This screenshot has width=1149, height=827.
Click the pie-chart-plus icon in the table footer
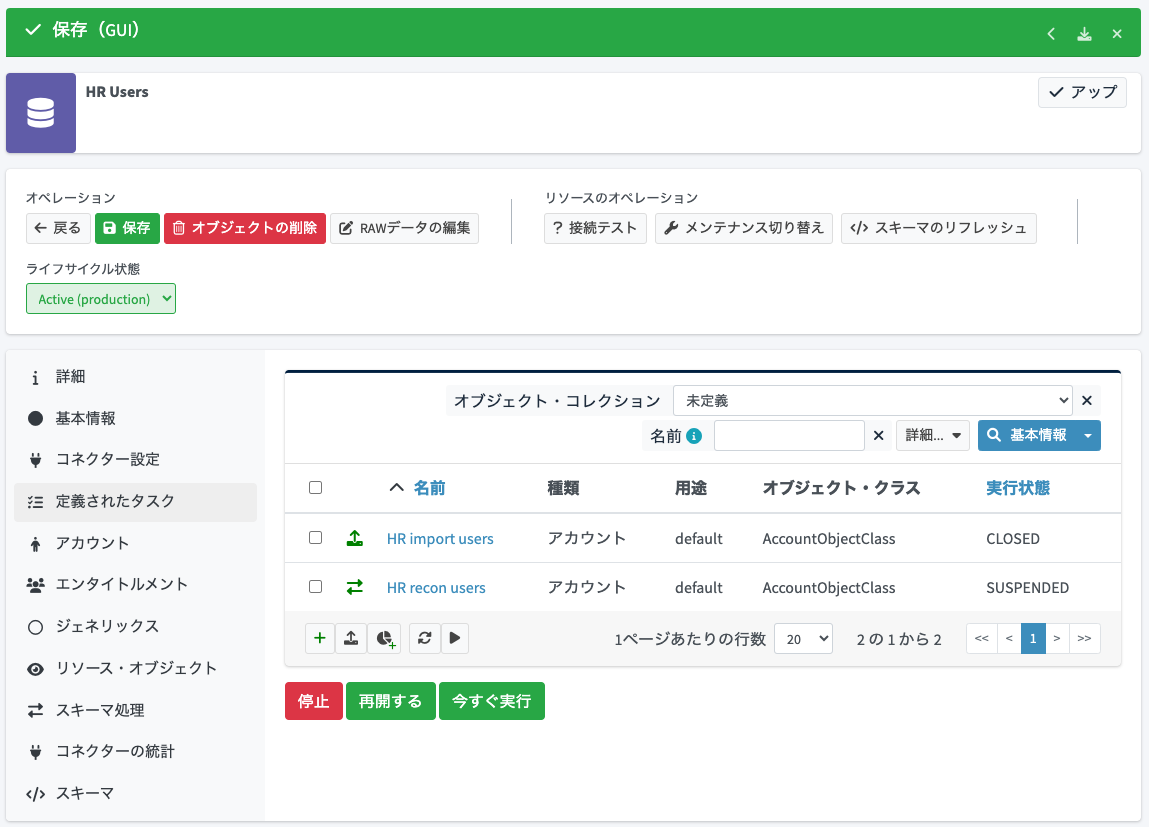point(385,638)
